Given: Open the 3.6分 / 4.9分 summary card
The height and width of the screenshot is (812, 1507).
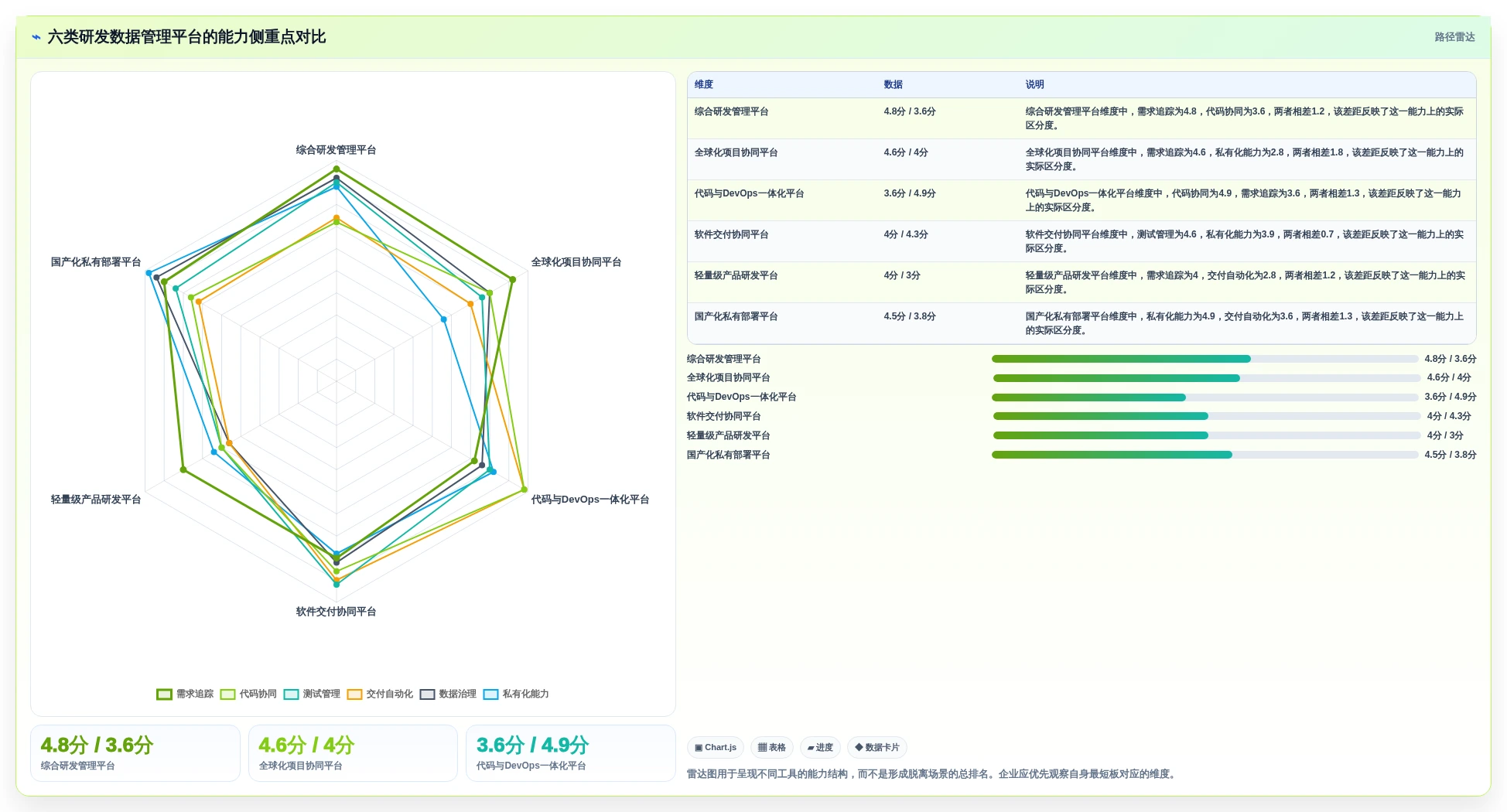Looking at the screenshot, I should point(571,753).
